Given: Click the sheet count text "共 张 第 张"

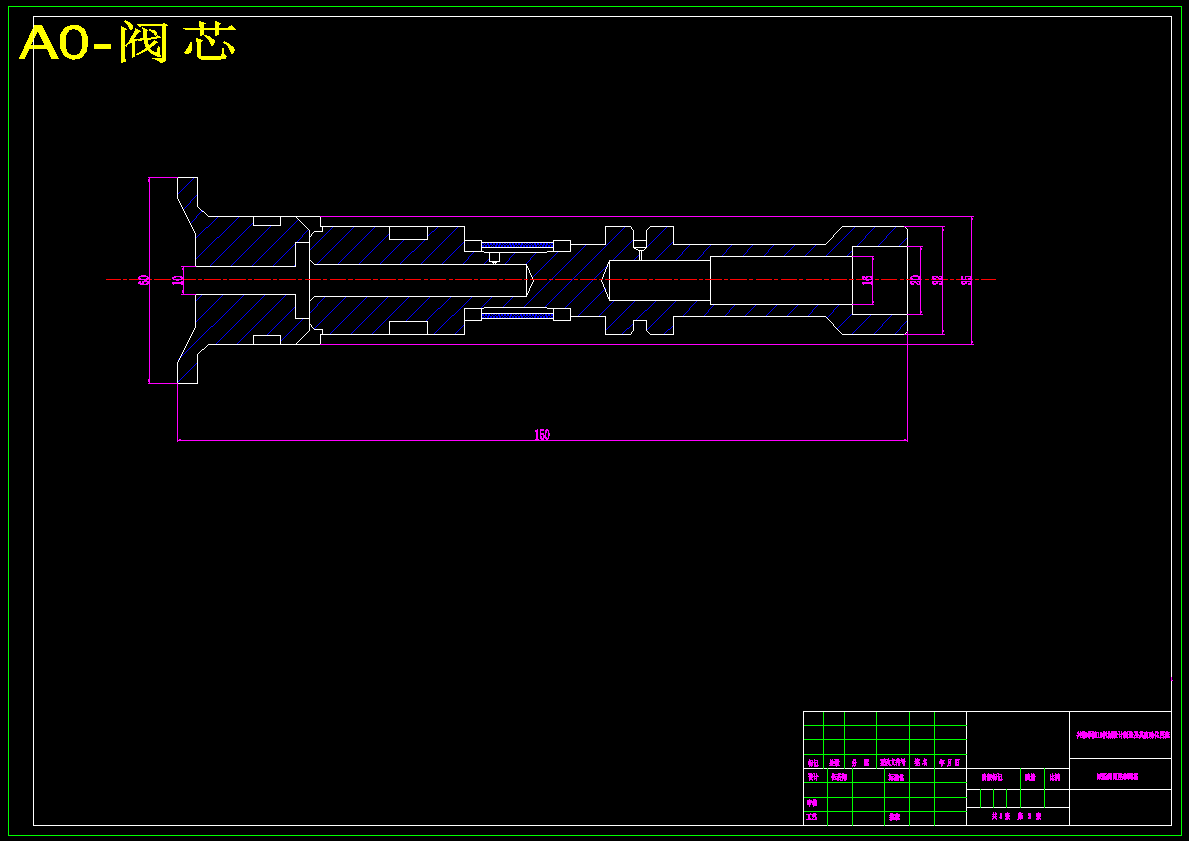Looking at the screenshot, I should pos(1016,817).
